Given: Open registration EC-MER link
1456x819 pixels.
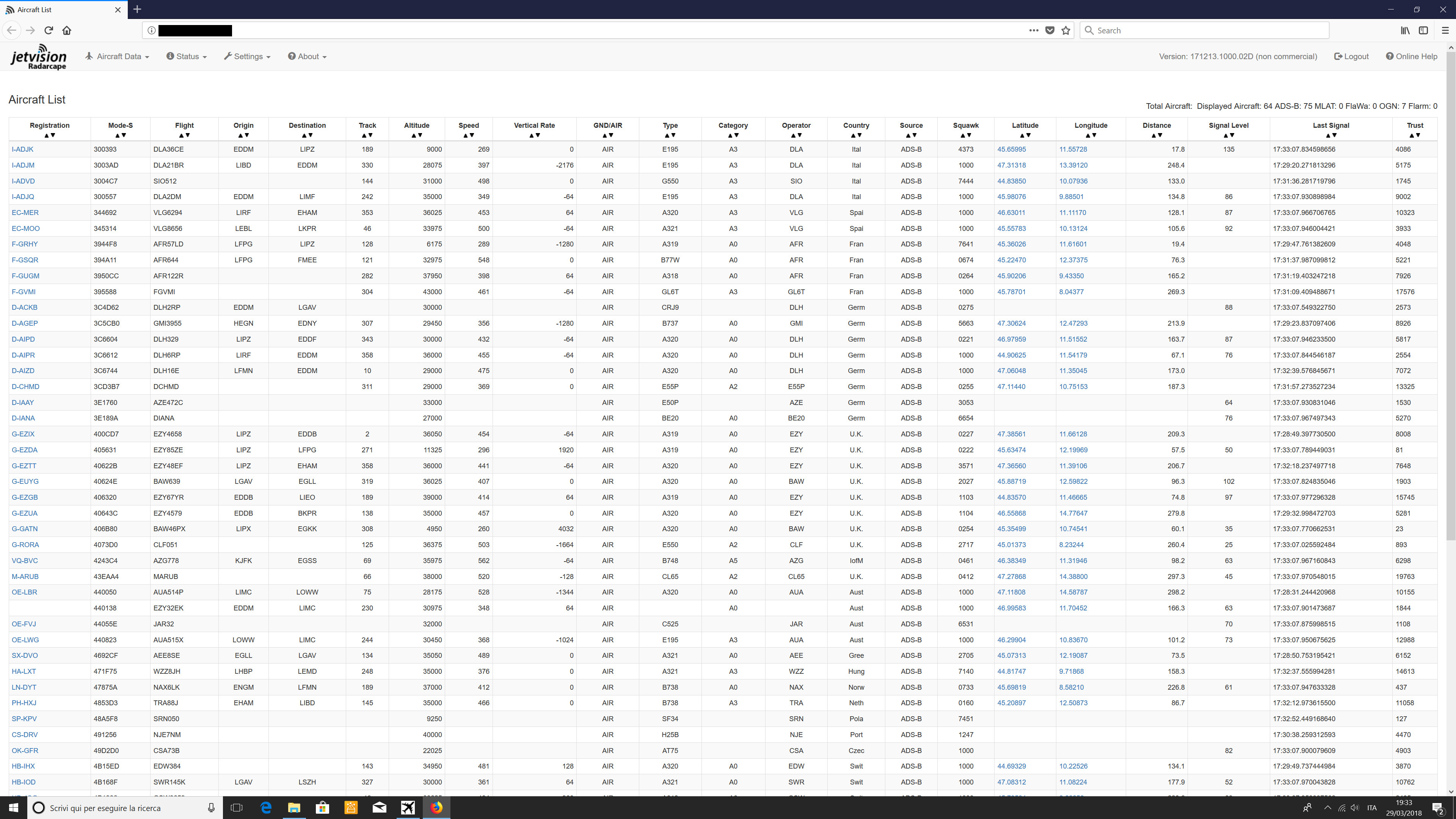Looking at the screenshot, I should coord(25,213).
